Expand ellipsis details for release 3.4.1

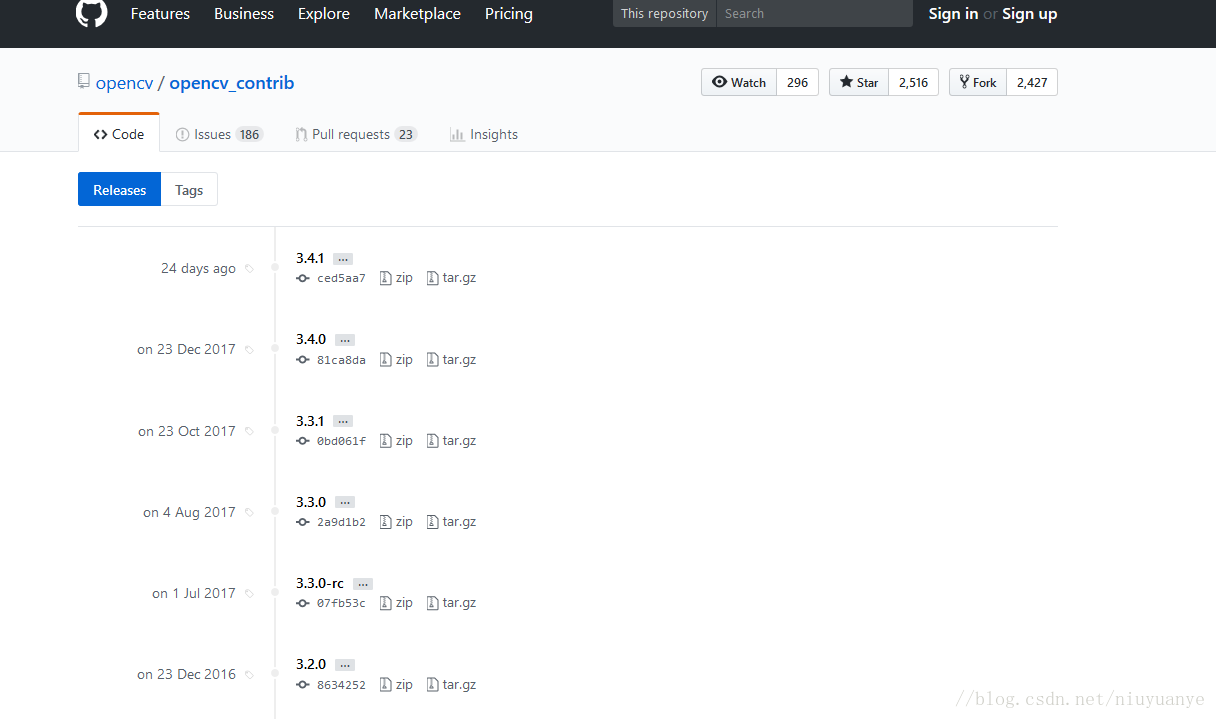point(343,259)
